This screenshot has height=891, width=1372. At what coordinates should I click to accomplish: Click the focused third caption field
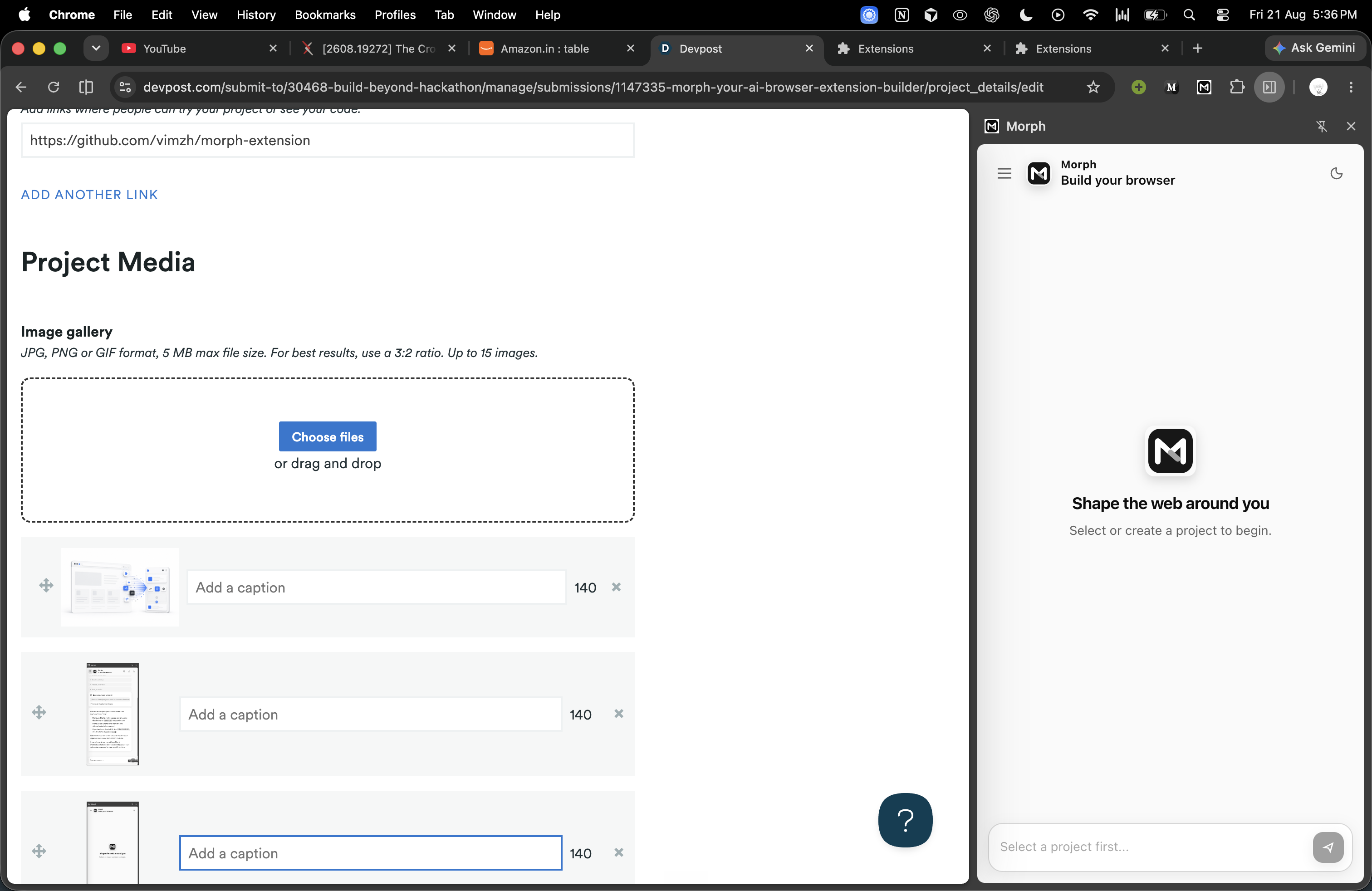371,853
